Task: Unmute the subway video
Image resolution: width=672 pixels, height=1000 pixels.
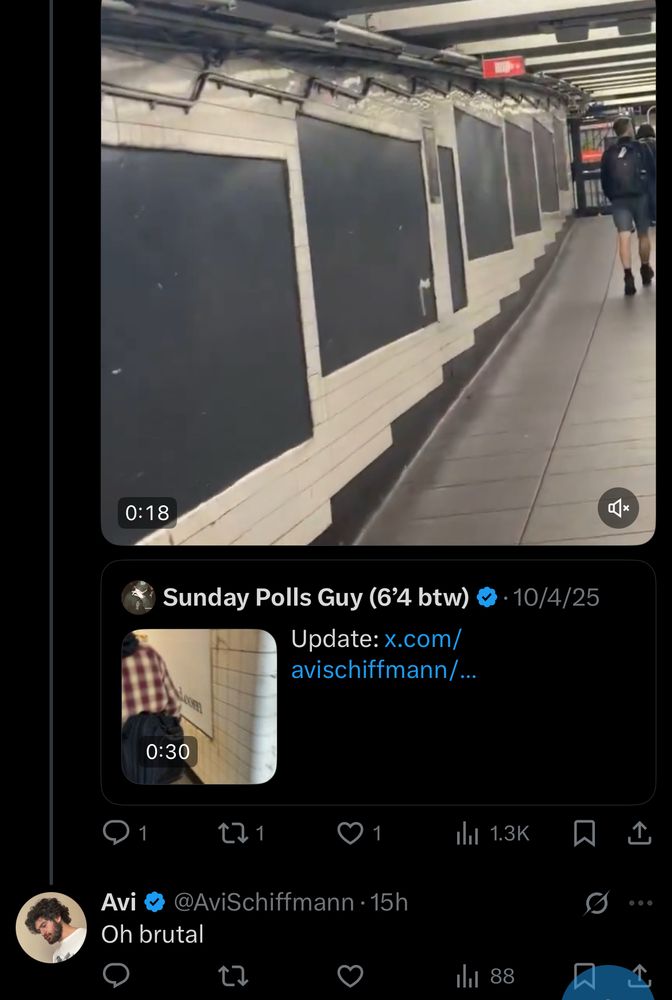Action: (x=619, y=509)
